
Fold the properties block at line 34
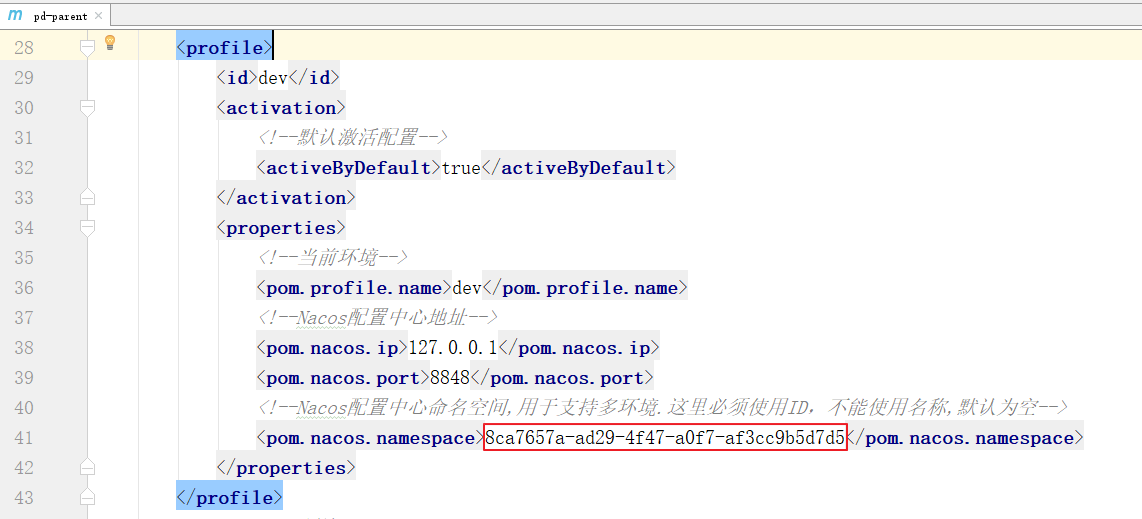[x=87, y=227]
